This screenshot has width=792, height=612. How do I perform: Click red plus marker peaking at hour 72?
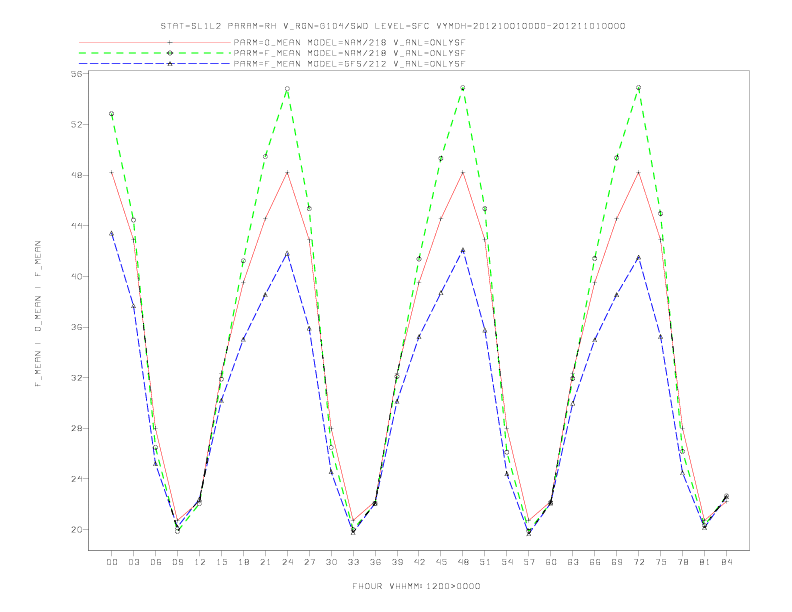(x=638, y=173)
